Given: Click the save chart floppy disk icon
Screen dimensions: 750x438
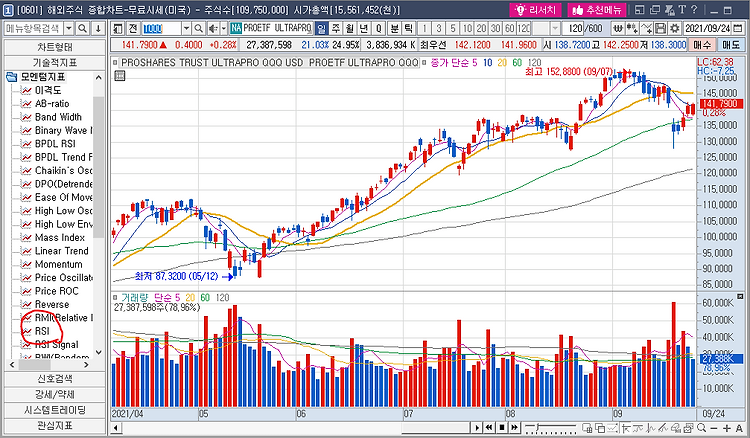Looking at the screenshot, I should [x=661, y=28].
